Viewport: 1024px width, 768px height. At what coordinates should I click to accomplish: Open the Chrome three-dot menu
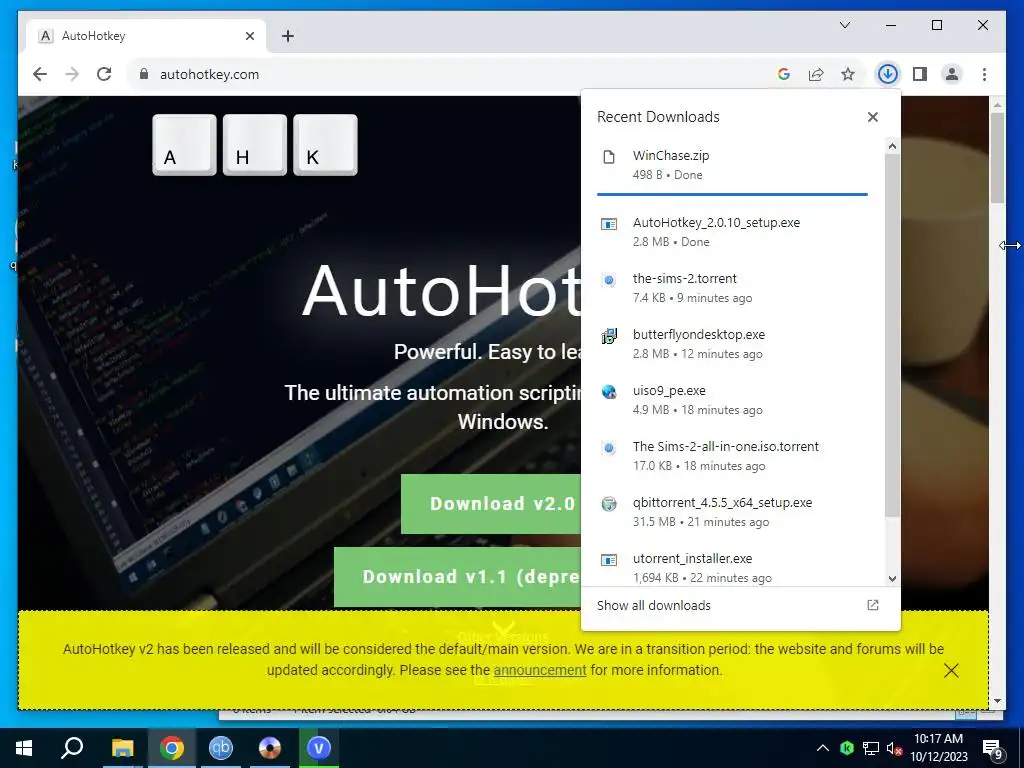click(984, 74)
